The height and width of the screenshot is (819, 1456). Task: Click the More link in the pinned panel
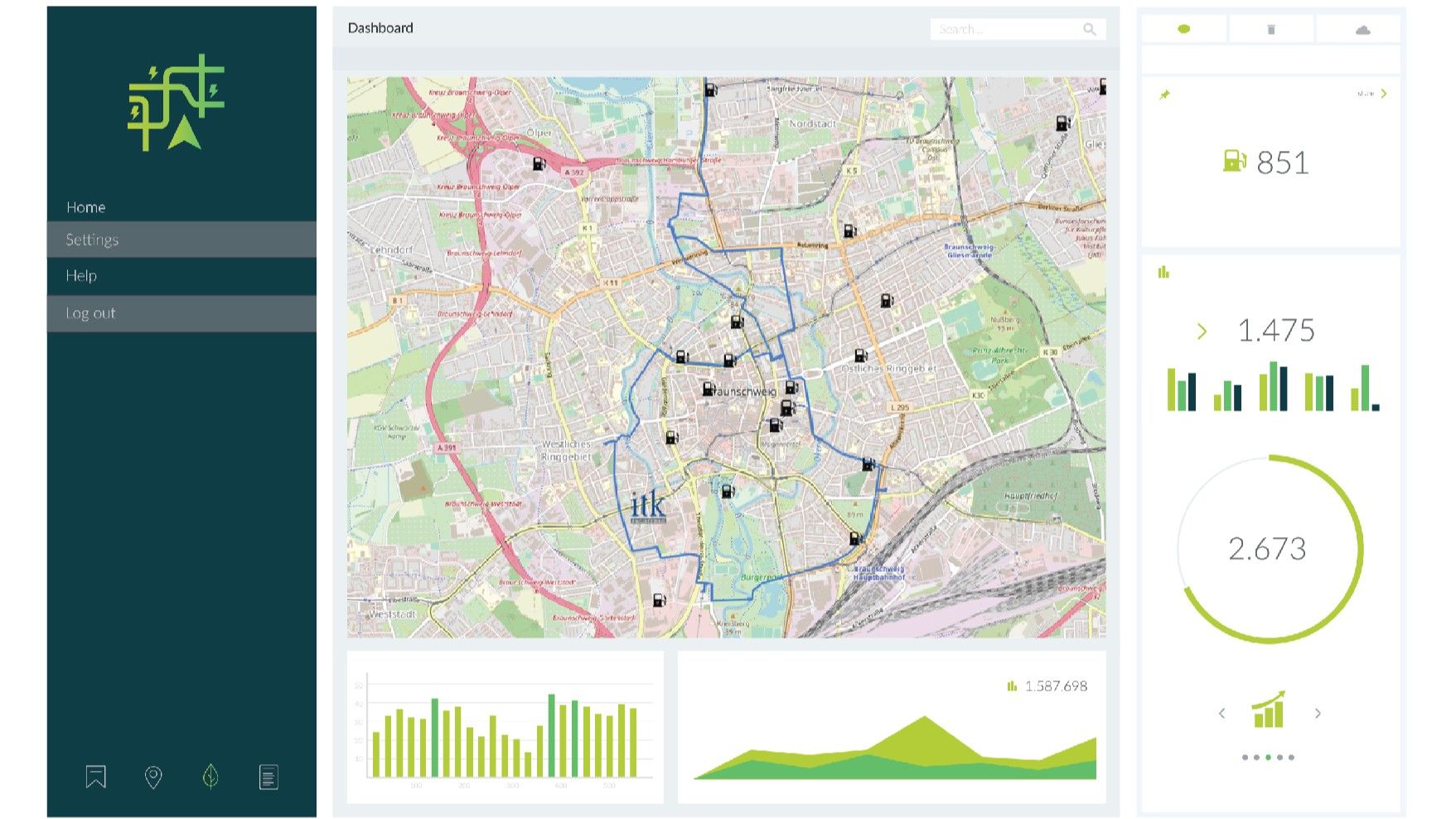[1370, 94]
